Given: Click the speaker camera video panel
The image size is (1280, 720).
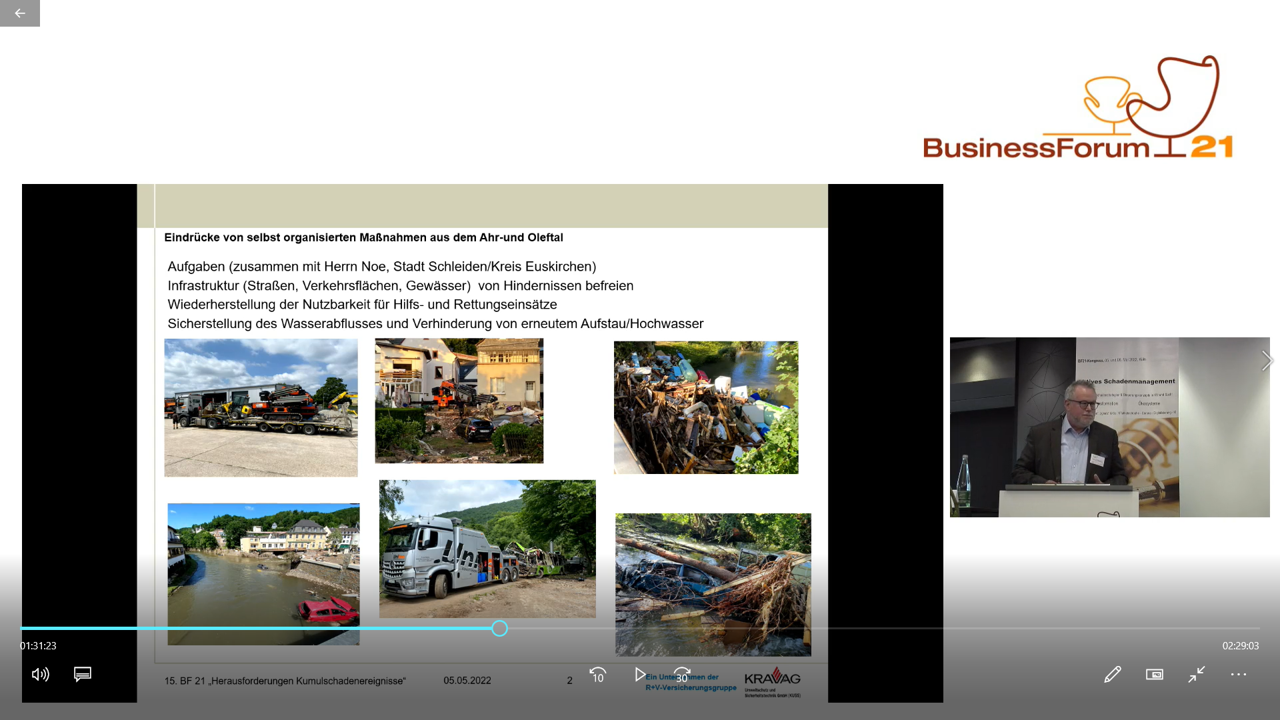Looking at the screenshot, I should click(1109, 427).
